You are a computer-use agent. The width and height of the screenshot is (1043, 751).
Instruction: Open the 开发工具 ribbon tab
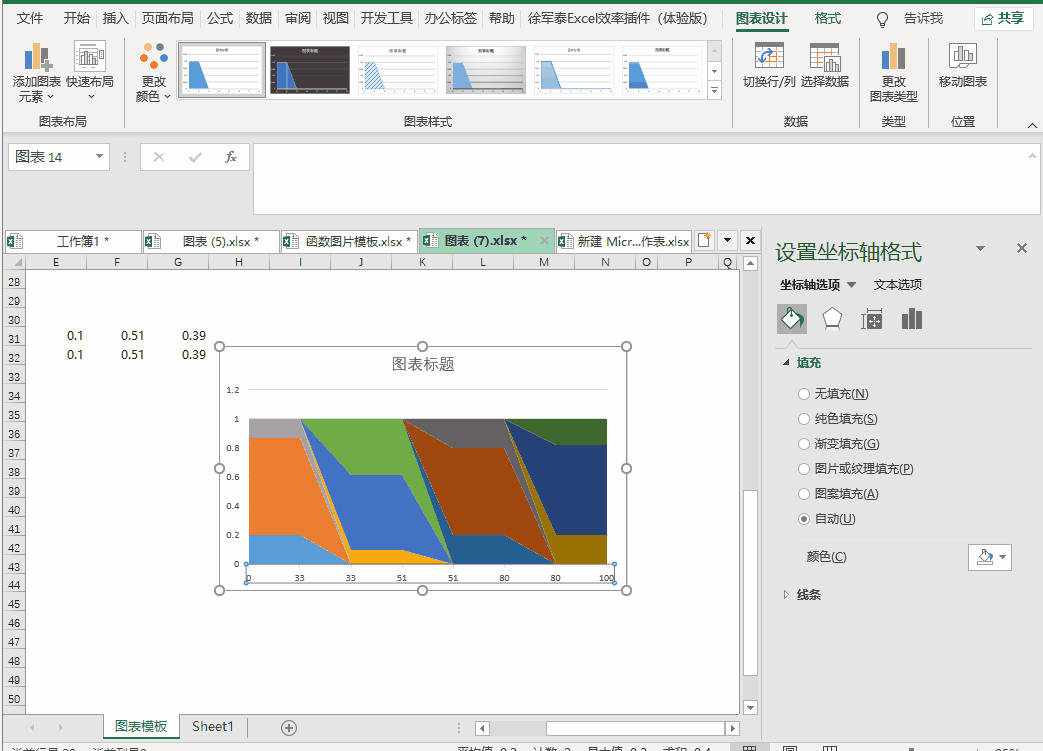386,19
